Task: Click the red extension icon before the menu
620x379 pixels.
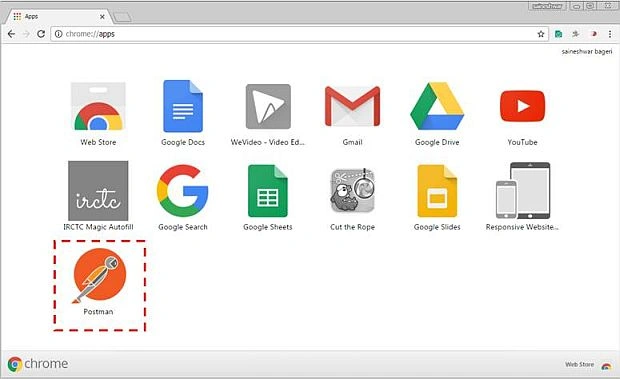Action: coord(593,34)
